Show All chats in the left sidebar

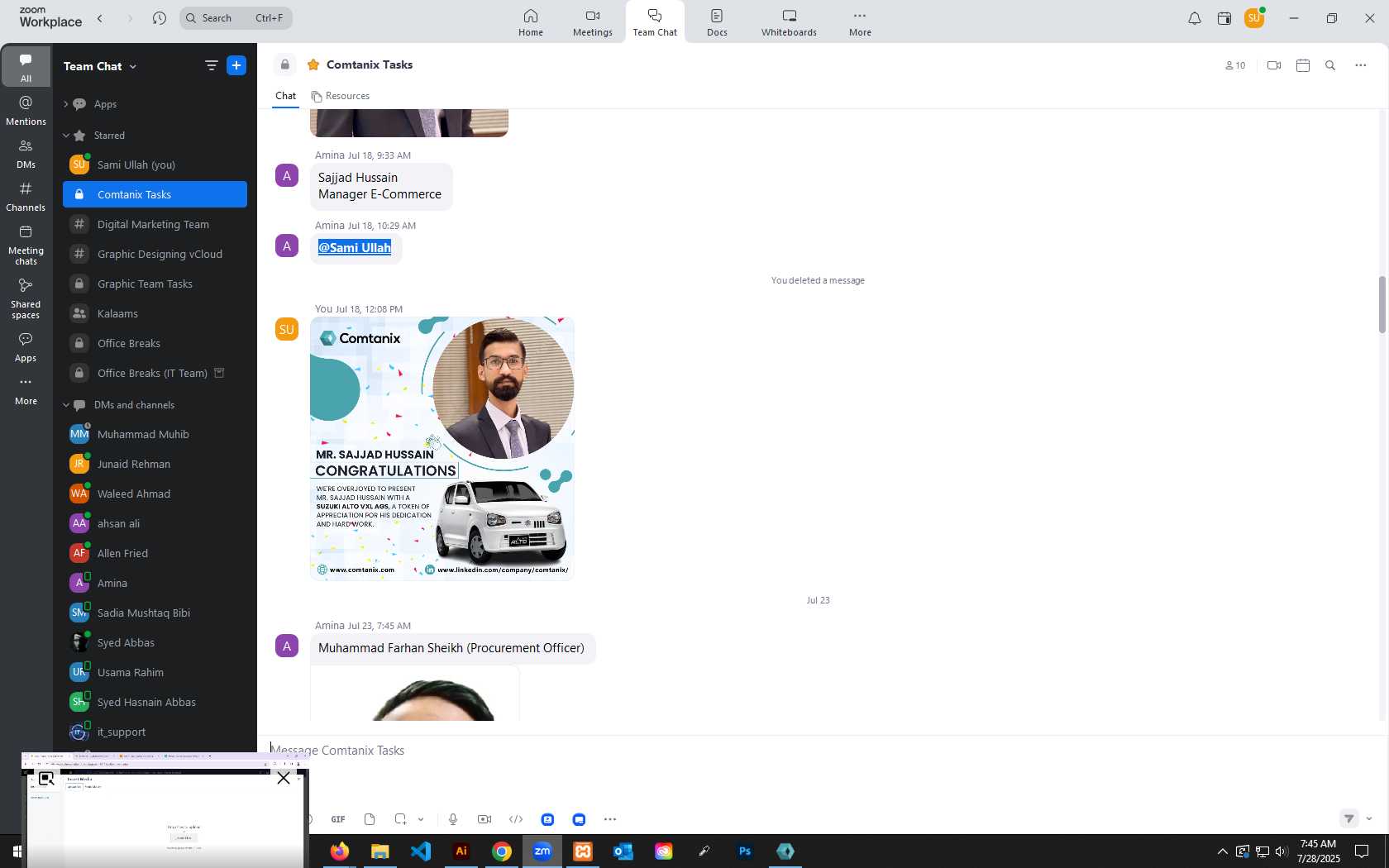26,68
